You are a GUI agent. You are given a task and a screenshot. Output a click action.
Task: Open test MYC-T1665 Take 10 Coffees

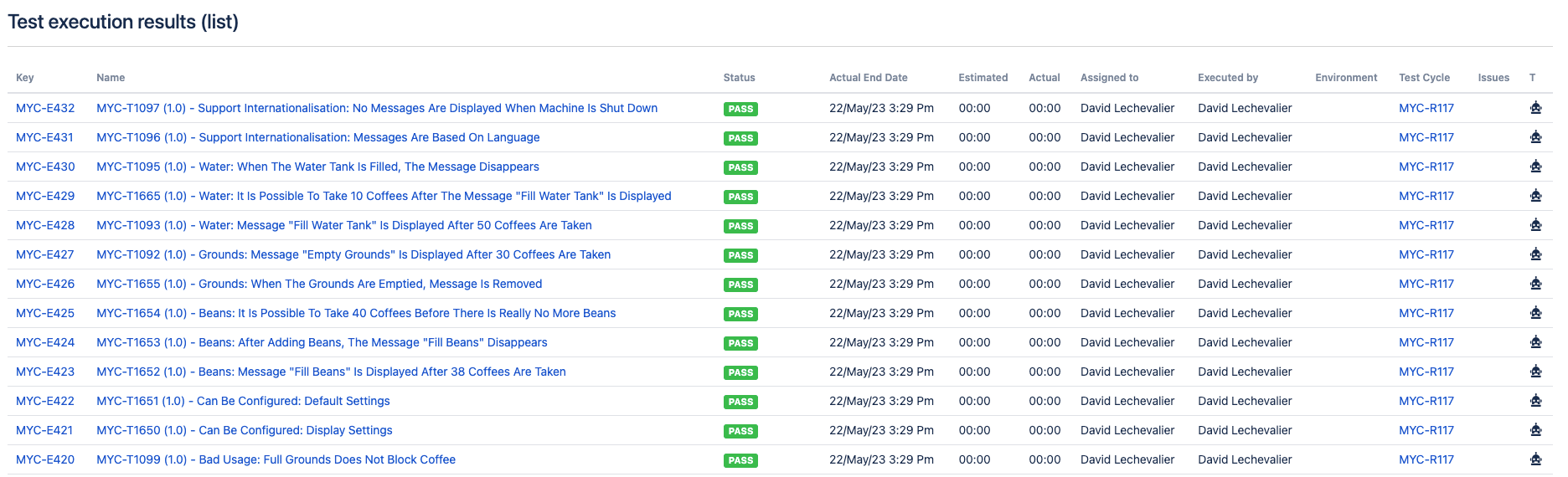384,196
